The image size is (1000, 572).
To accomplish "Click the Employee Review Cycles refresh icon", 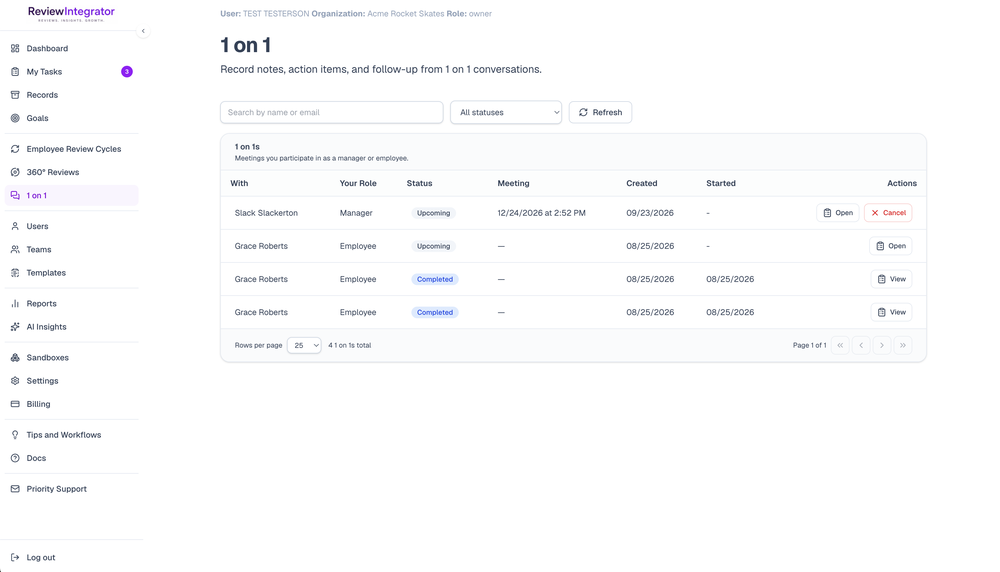I will (15, 149).
